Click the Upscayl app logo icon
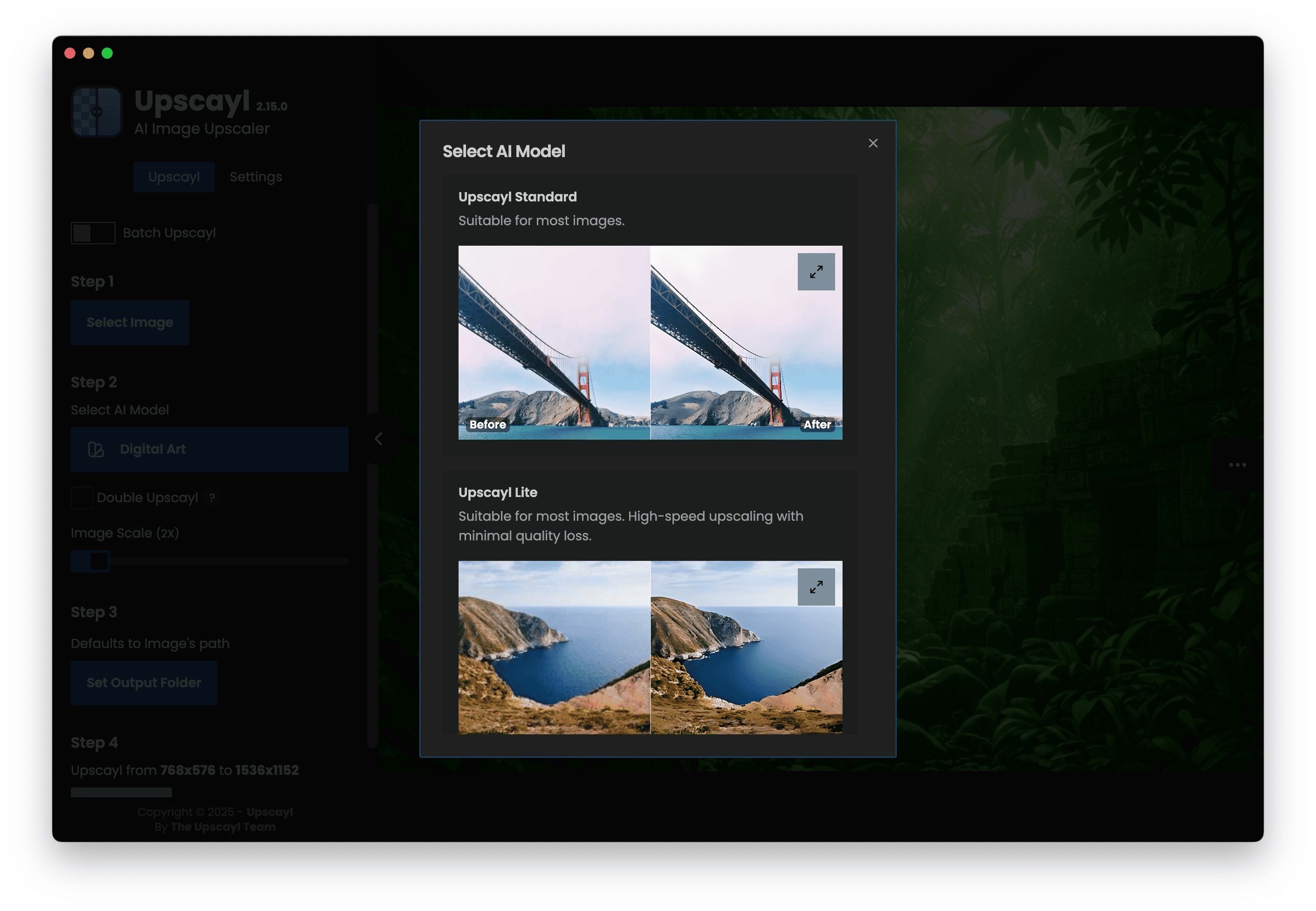The width and height of the screenshot is (1316, 911). coord(96,112)
